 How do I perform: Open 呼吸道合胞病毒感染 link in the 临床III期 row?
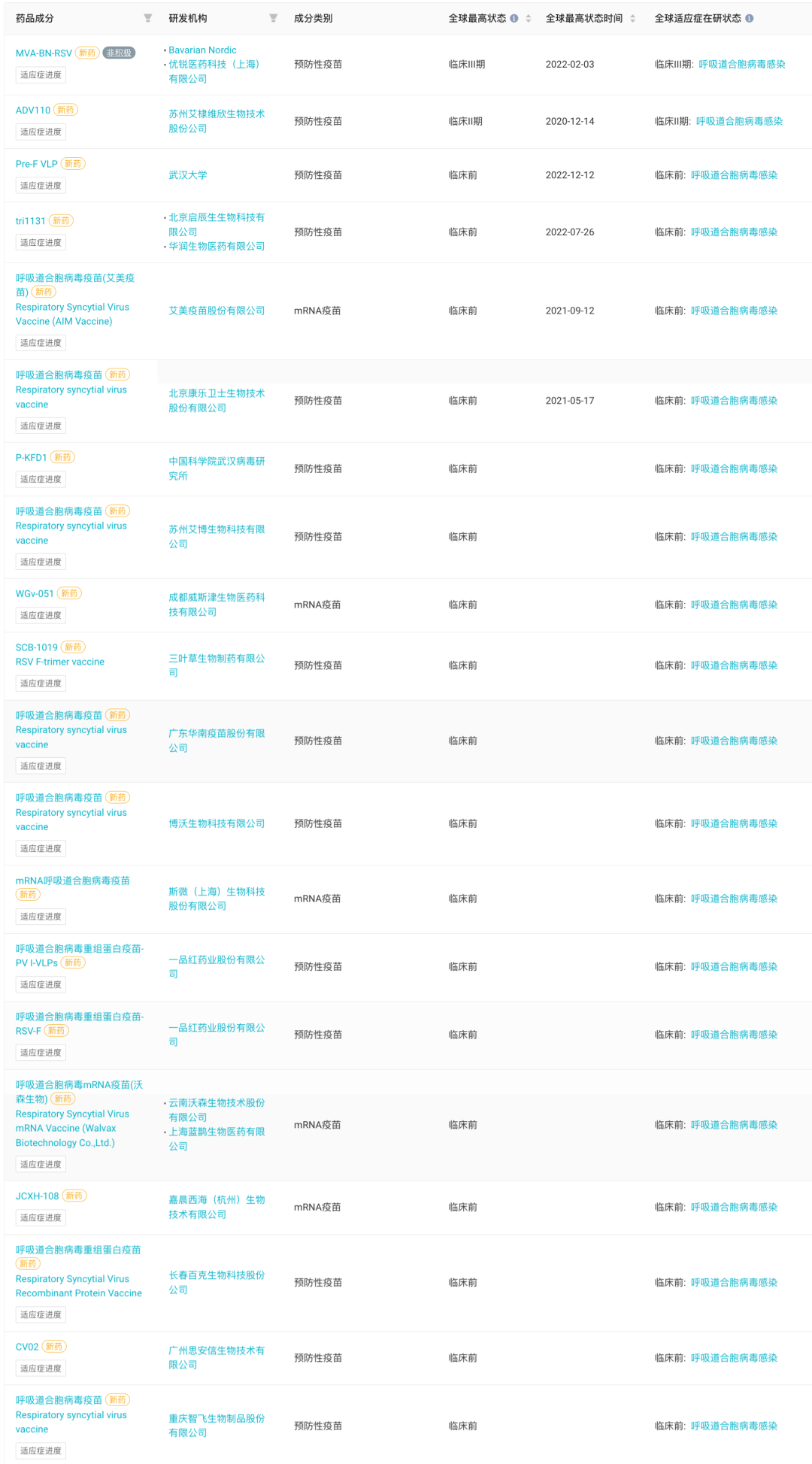click(x=742, y=65)
